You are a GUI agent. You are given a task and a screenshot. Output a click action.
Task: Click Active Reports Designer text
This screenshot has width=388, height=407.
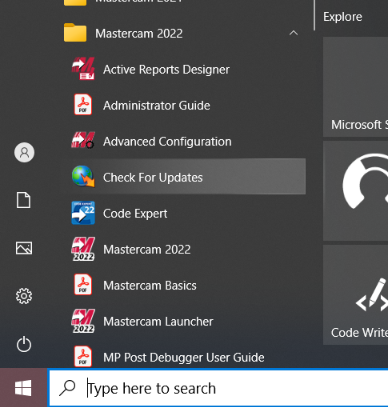166,70
